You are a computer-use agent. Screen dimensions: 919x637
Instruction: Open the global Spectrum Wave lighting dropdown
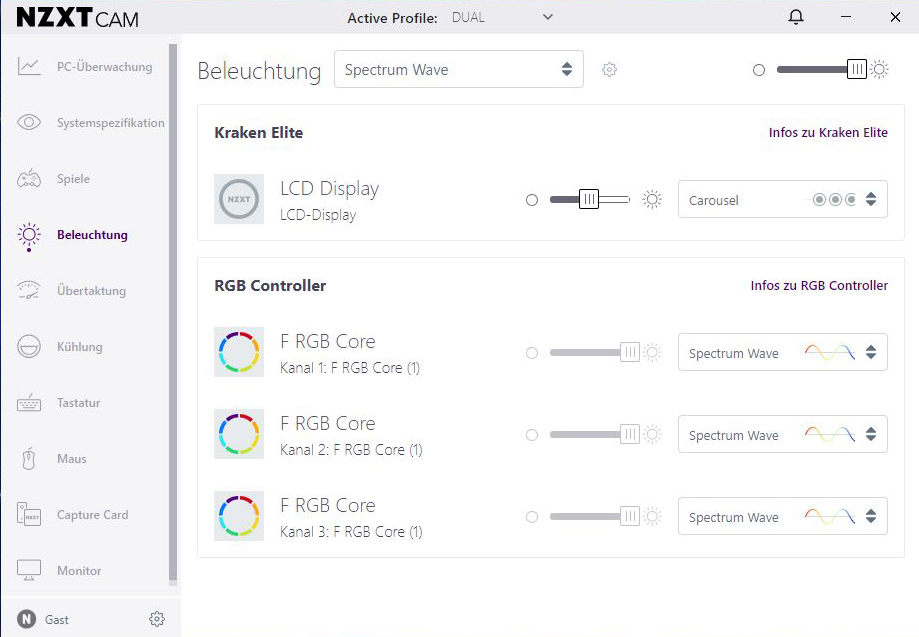(458, 70)
